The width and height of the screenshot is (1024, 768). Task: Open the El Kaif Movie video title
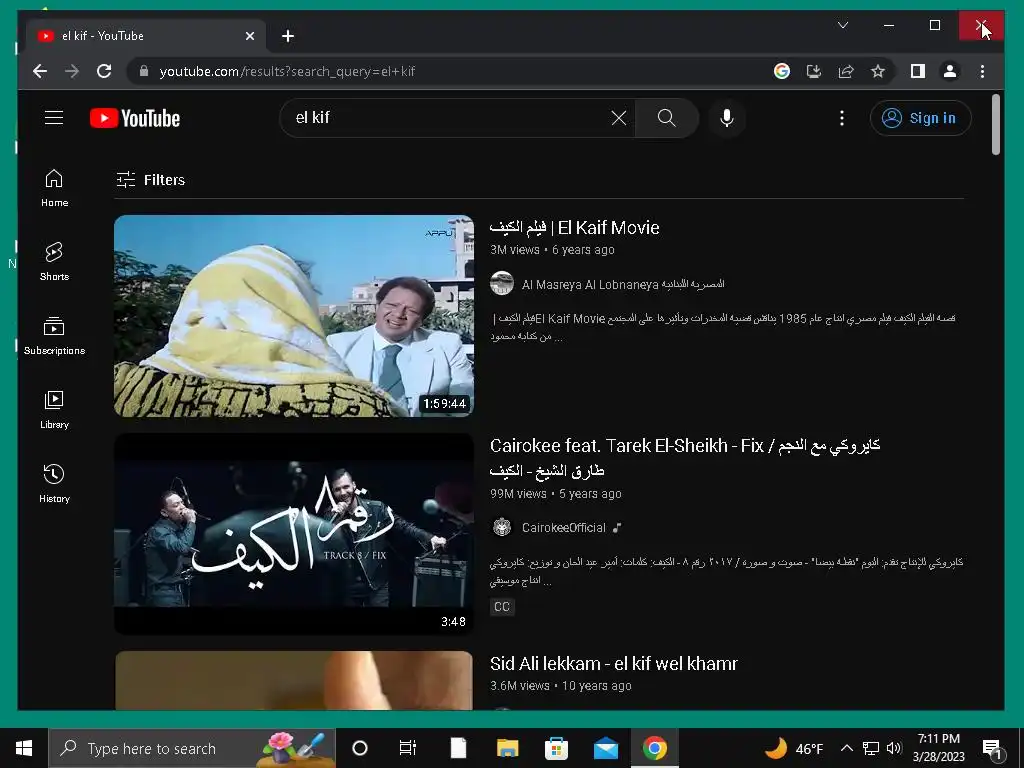coord(575,228)
